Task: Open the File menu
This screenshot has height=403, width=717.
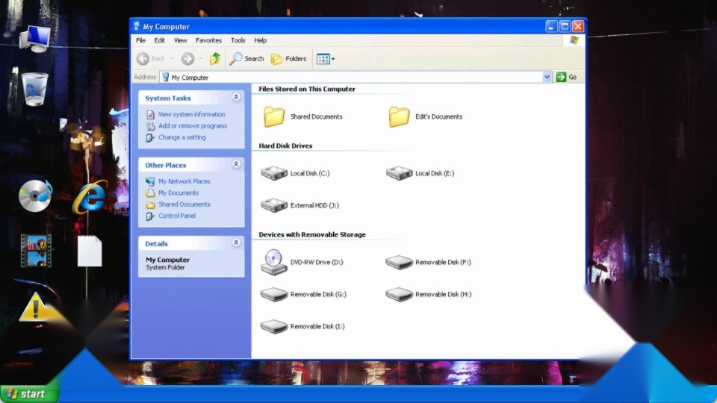Action: (x=141, y=40)
